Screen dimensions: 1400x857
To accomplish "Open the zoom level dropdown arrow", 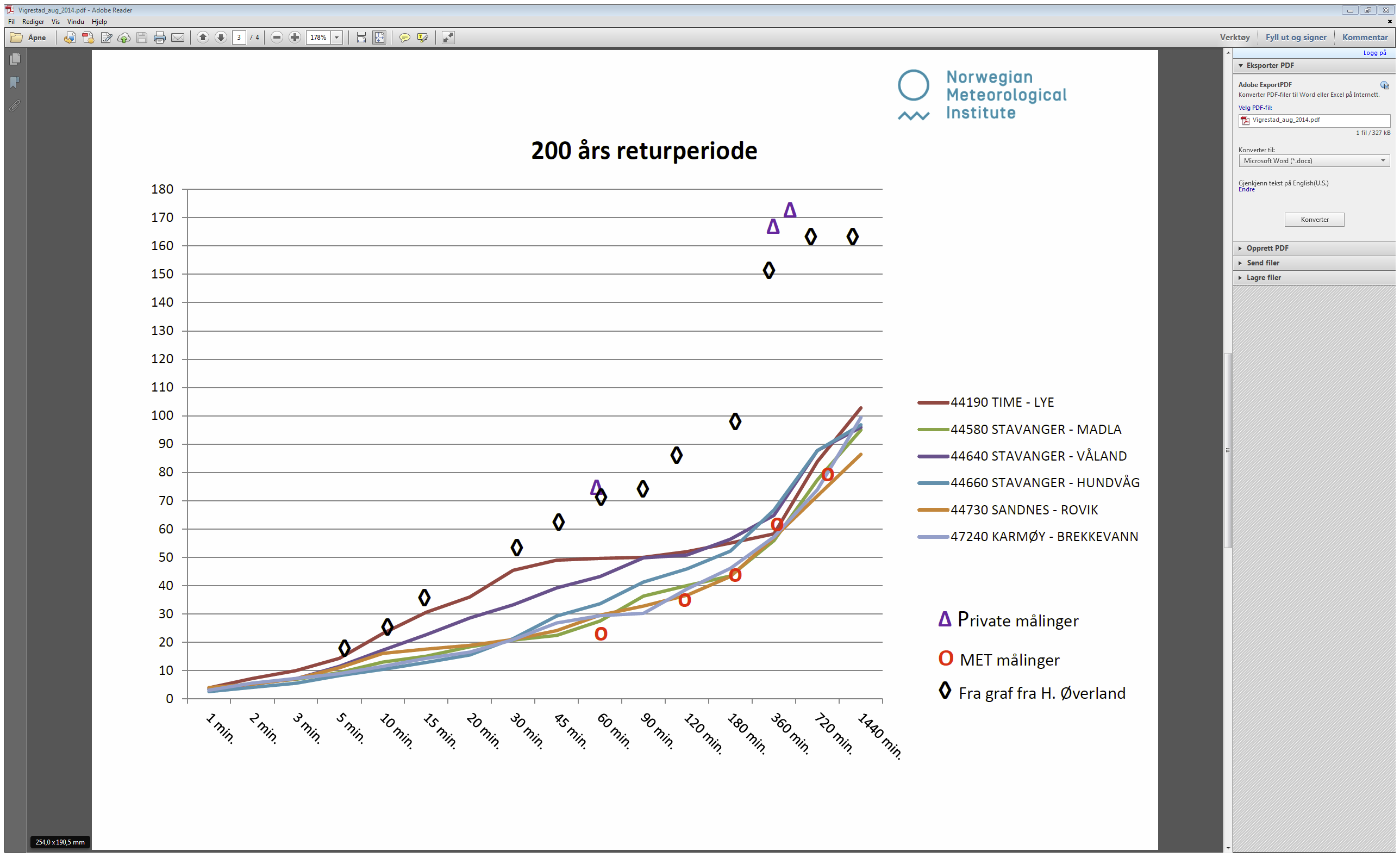I will click(x=337, y=38).
